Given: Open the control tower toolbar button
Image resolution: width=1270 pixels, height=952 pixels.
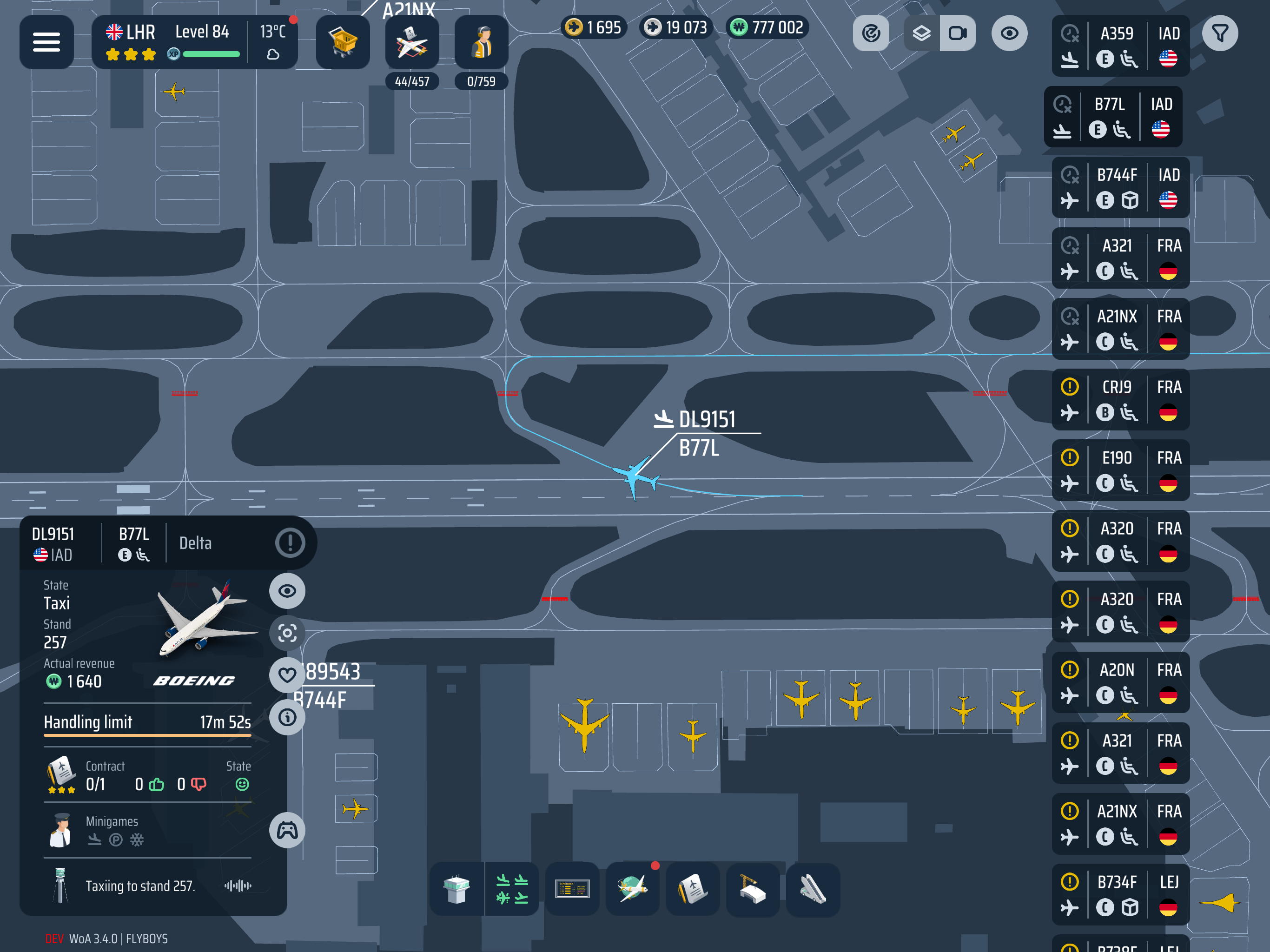Looking at the screenshot, I should [457, 889].
